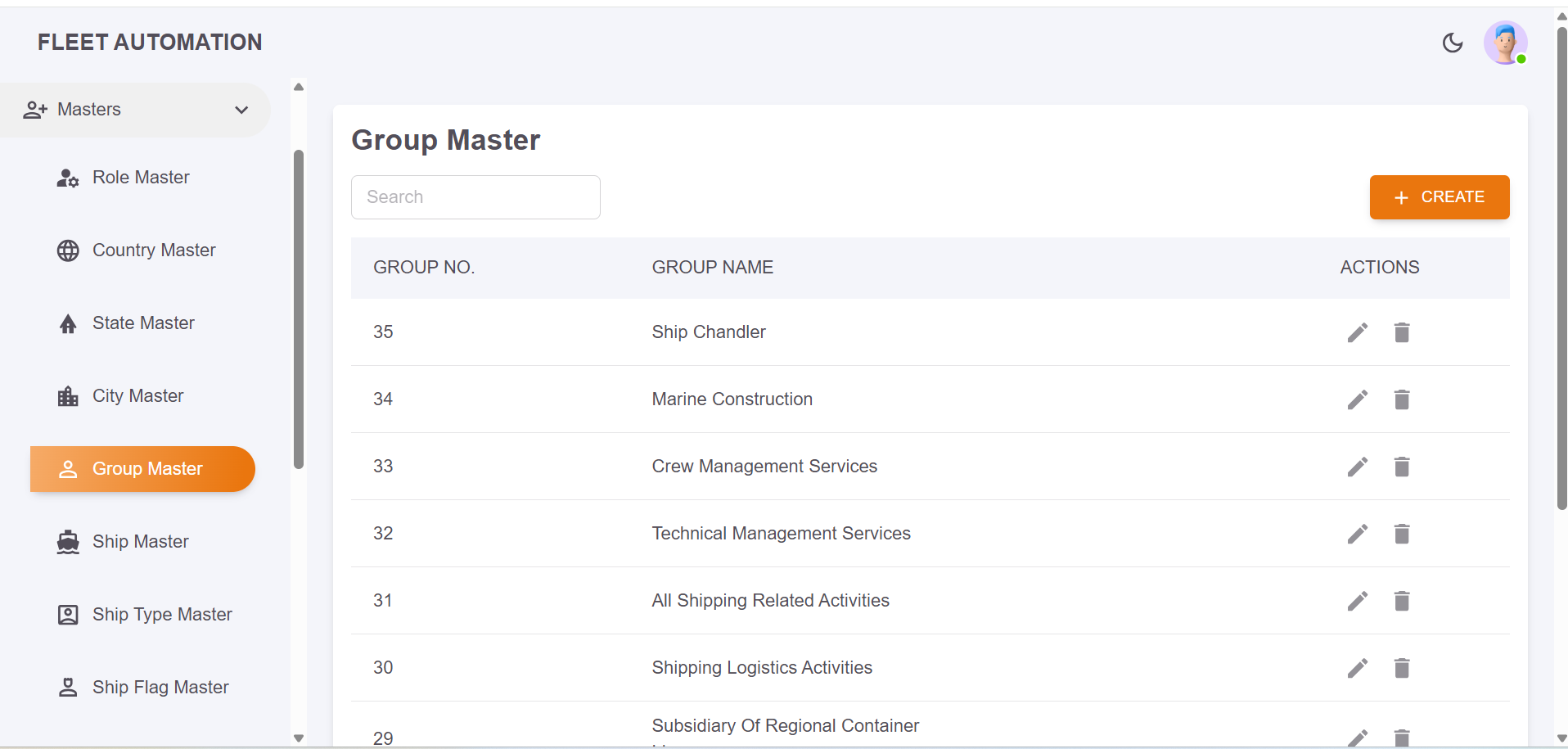Click the plus icon inside CREATE button
Screen dimensions: 1568x749
(1400, 197)
